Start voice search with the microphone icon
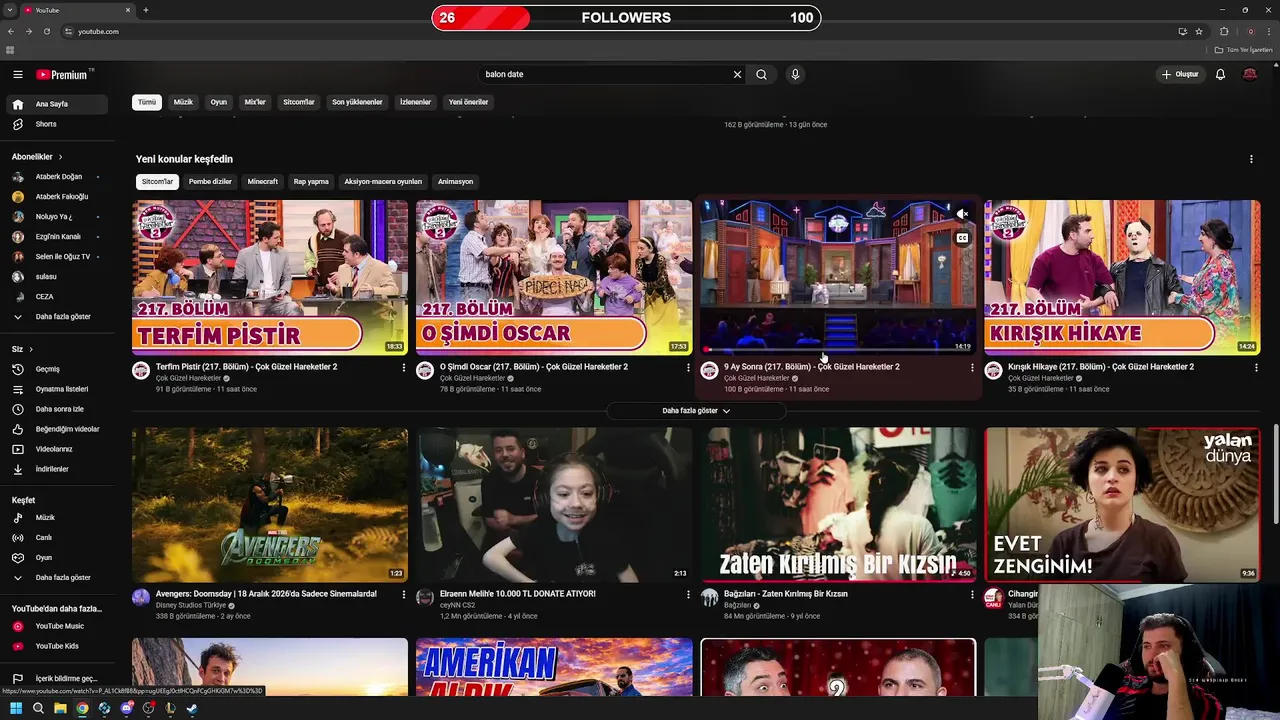The height and width of the screenshot is (720, 1280). click(795, 74)
